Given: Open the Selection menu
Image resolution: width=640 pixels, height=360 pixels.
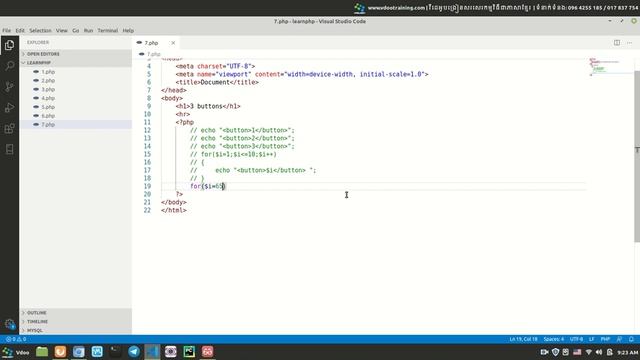Looking at the screenshot, I should pos(40,31).
